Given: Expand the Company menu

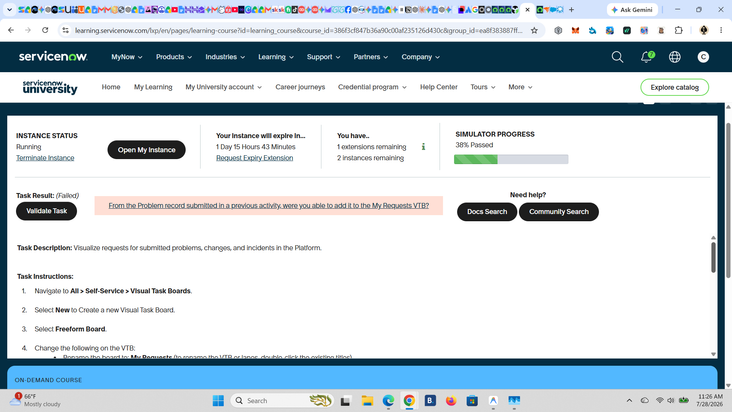Looking at the screenshot, I should 420,57.
